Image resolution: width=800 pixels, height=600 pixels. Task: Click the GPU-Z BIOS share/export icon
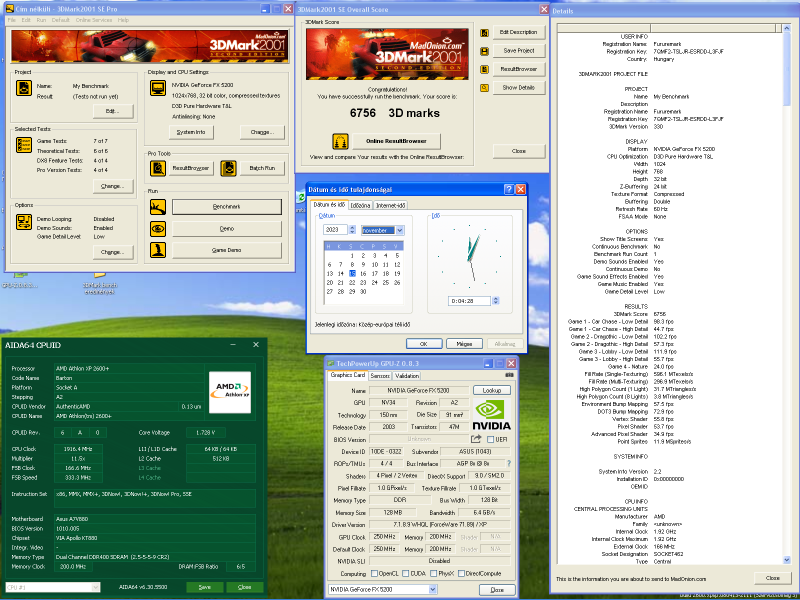click(x=476, y=439)
